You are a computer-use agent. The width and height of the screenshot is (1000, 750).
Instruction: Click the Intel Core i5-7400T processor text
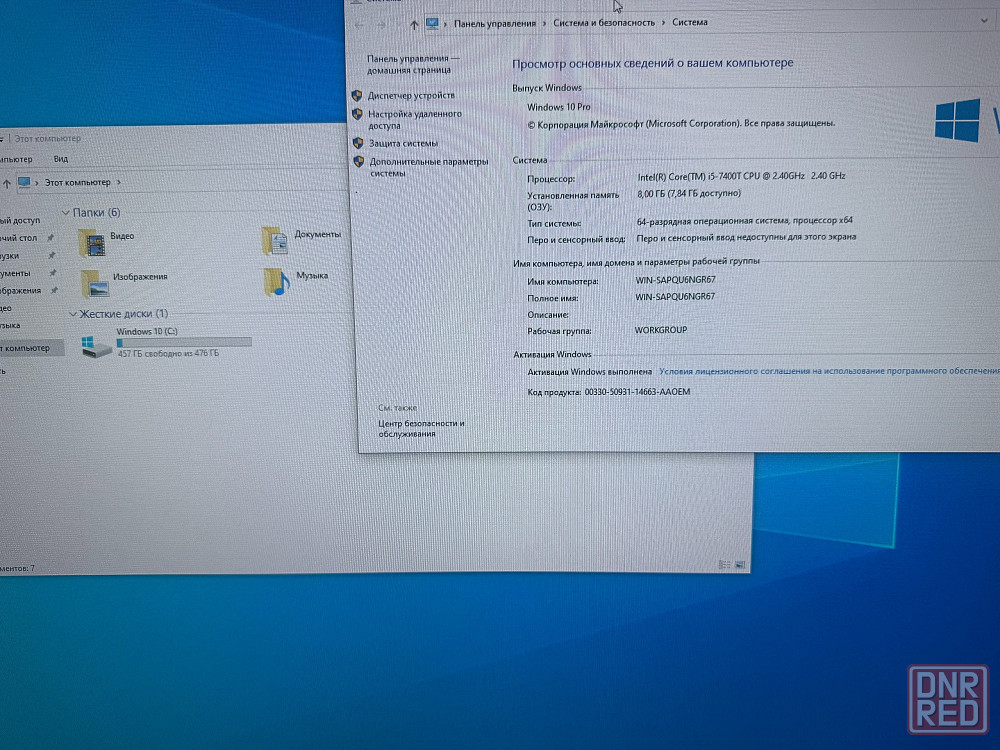(x=741, y=176)
